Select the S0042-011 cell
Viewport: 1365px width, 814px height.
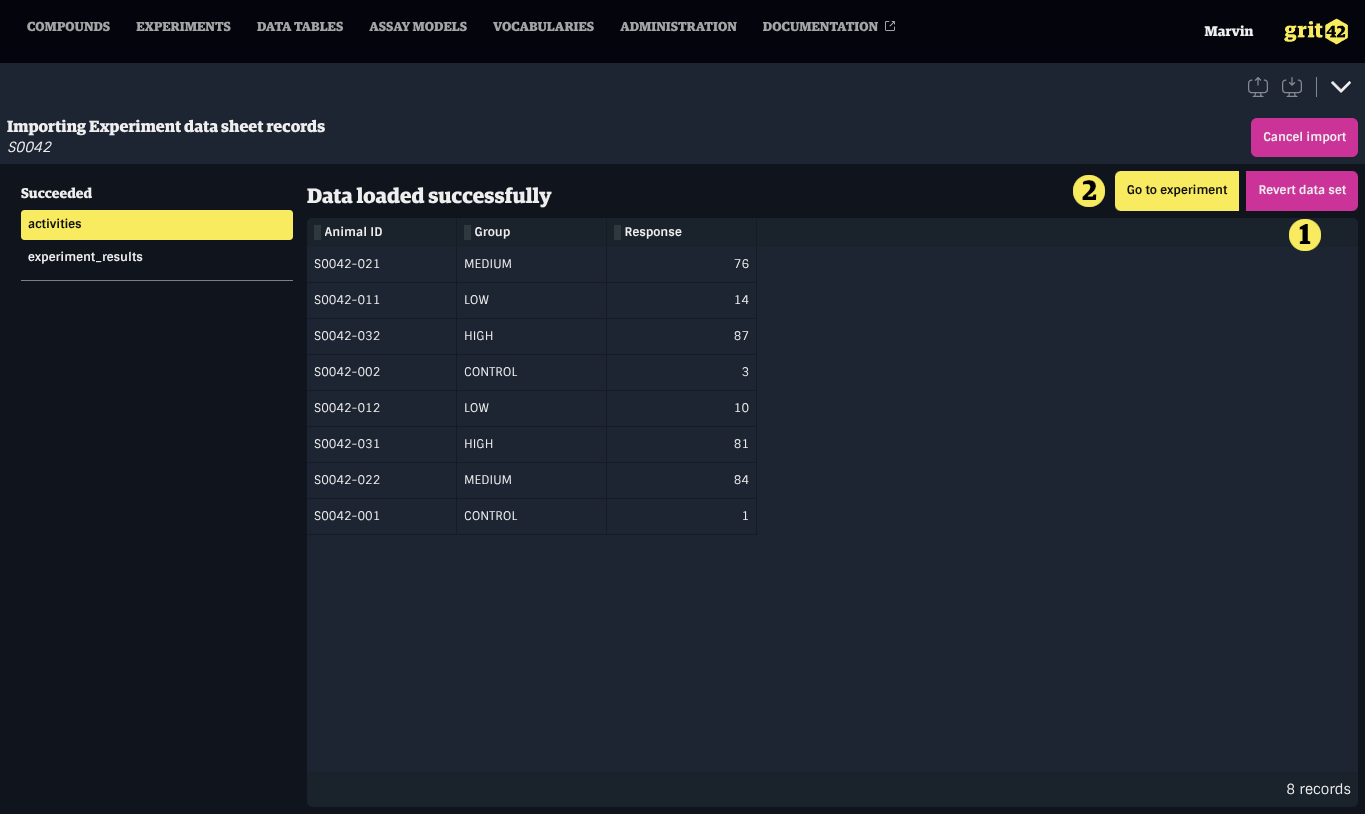click(x=382, y=300)
